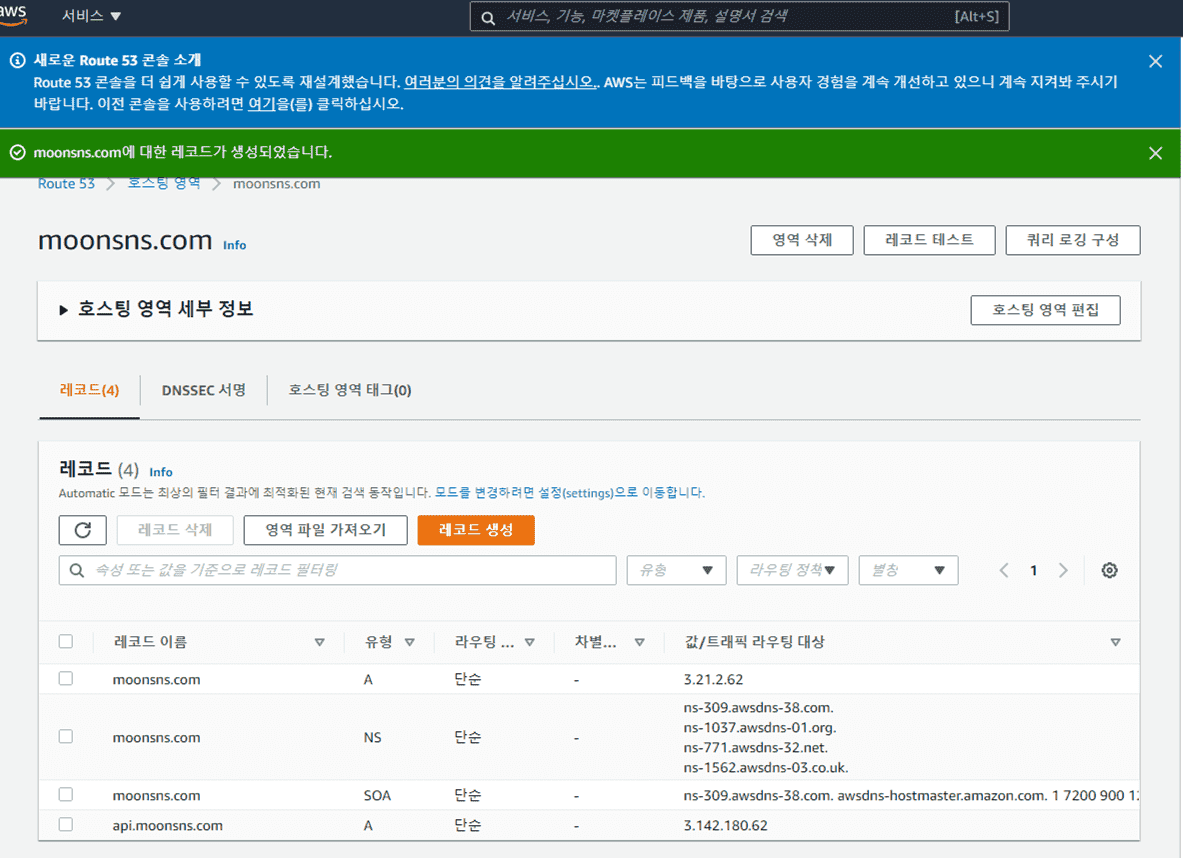Switch to the 레코드(4) tab

(89, 390)
